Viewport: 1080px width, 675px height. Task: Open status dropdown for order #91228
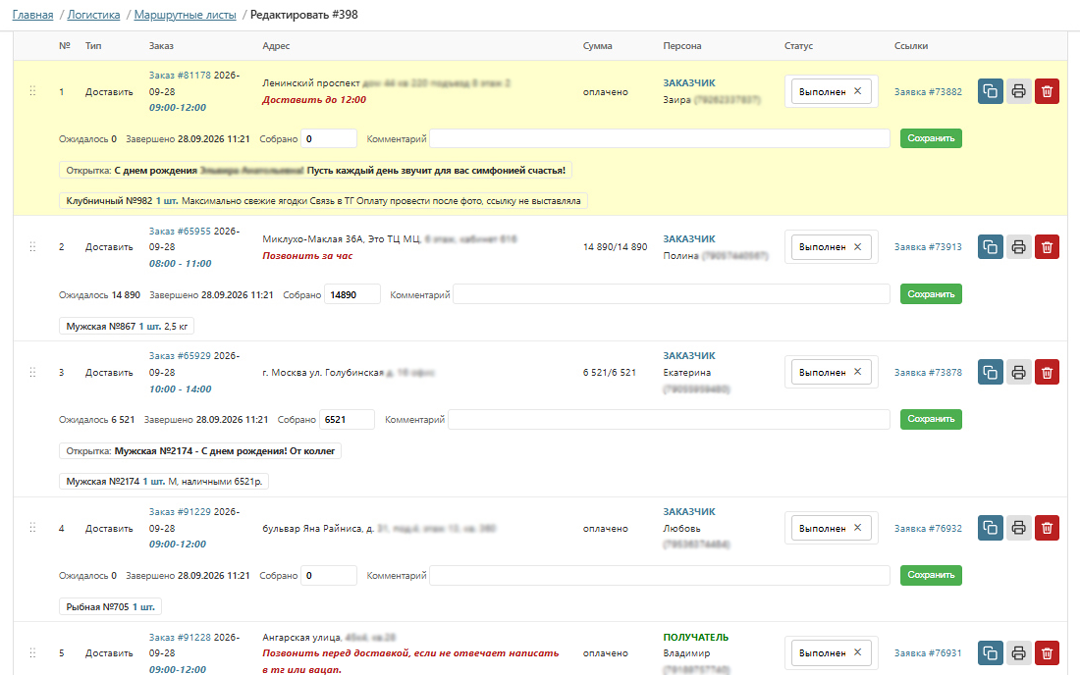click(x=831, y=653)
